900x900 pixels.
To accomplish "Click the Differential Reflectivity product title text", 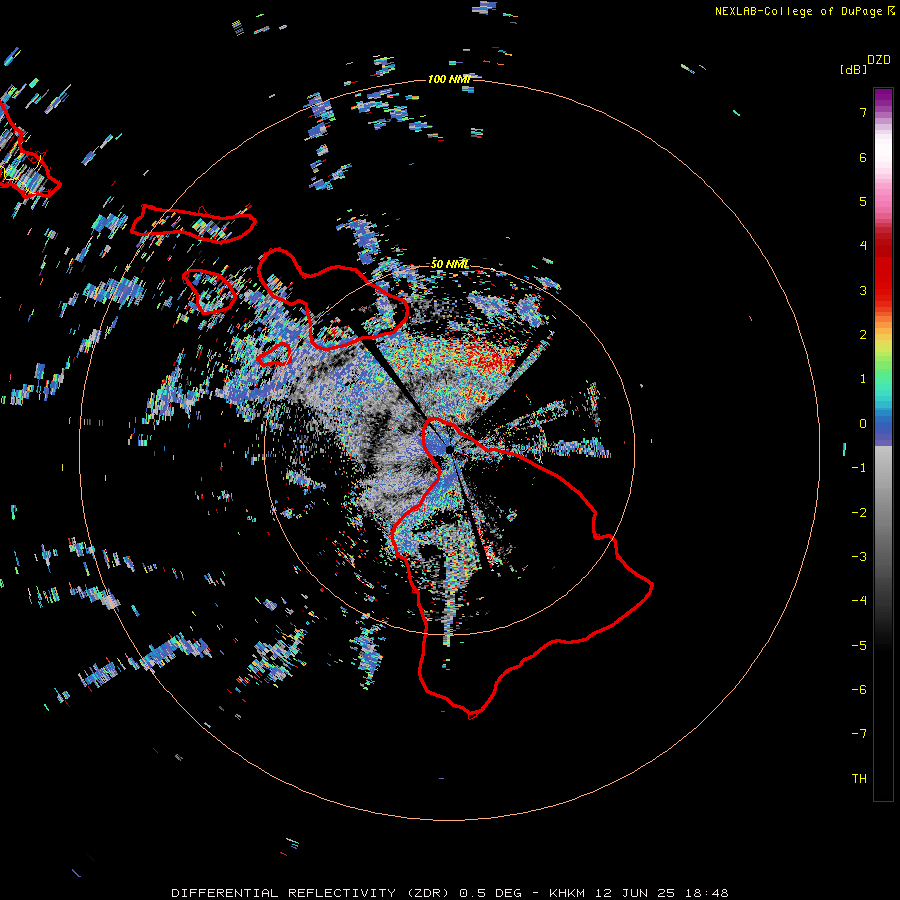I will tap(449, 893).
